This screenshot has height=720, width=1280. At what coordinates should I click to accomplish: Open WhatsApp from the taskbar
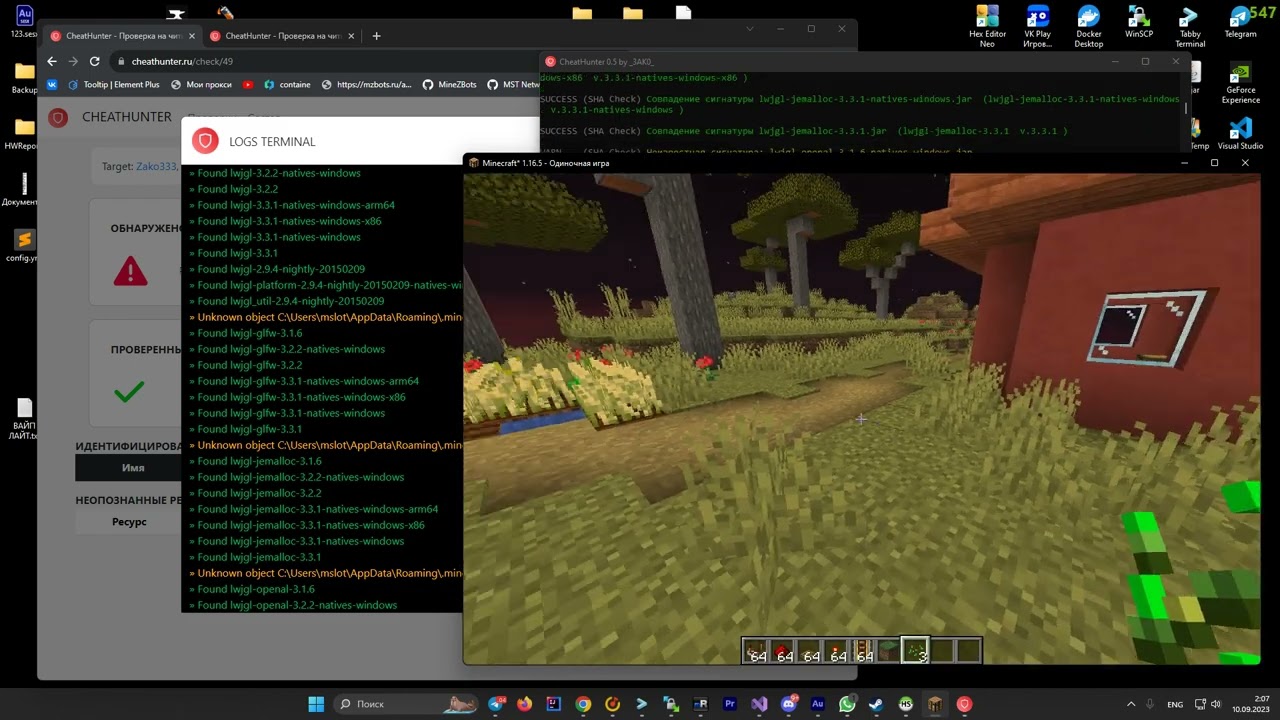[x=847, y=704]
